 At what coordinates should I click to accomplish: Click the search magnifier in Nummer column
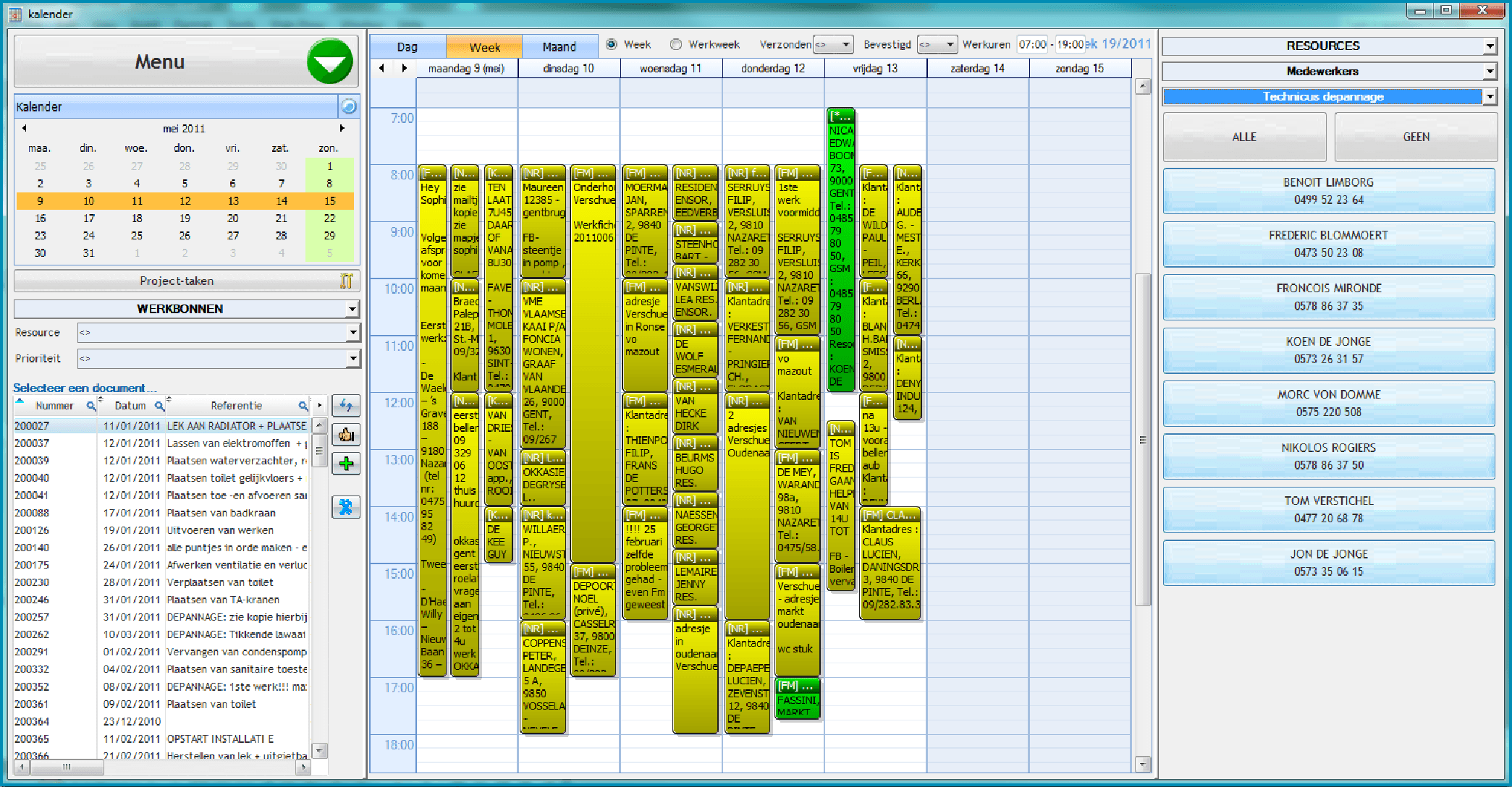point(91,406)
